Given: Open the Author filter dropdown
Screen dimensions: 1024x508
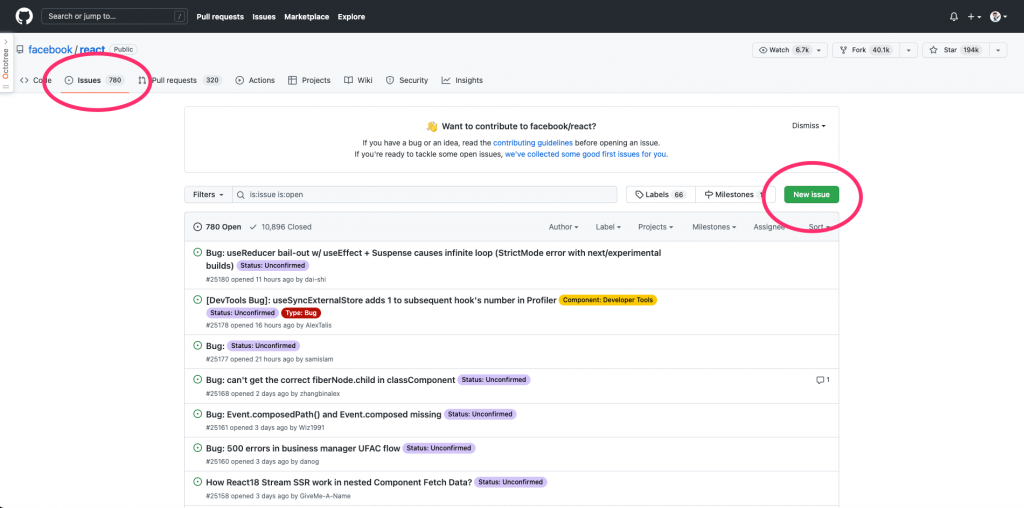Looking at the screenshot, I should 564,227.
